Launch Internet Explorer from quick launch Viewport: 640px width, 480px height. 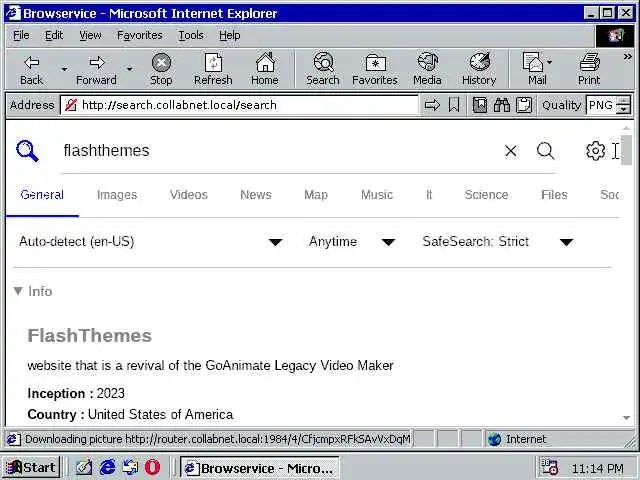point(107,467)
